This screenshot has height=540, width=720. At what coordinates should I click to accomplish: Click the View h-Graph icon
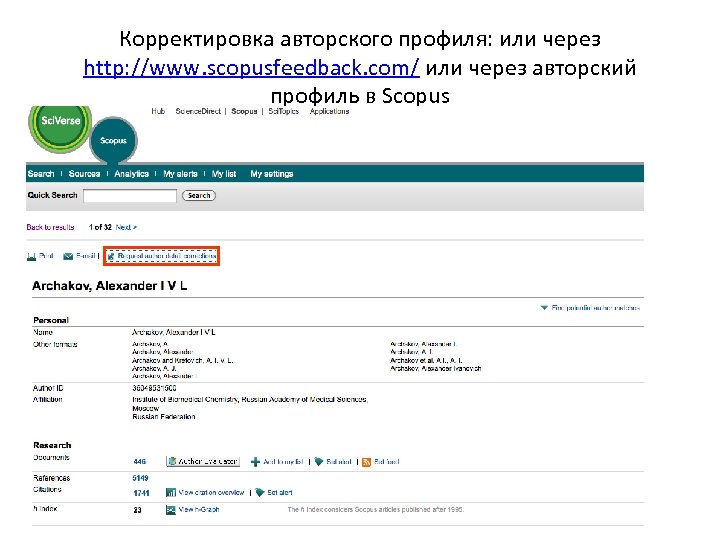tap(170, 510)
